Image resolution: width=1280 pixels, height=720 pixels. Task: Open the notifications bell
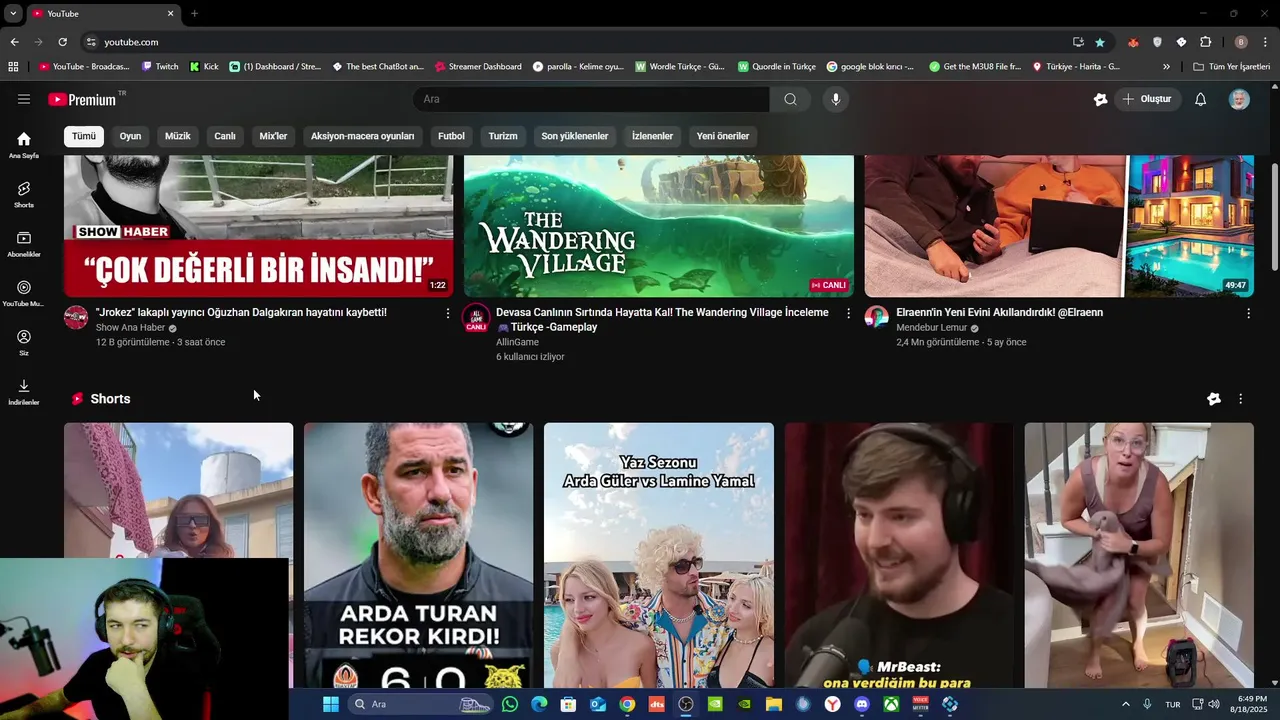[x=1201, y=99]
